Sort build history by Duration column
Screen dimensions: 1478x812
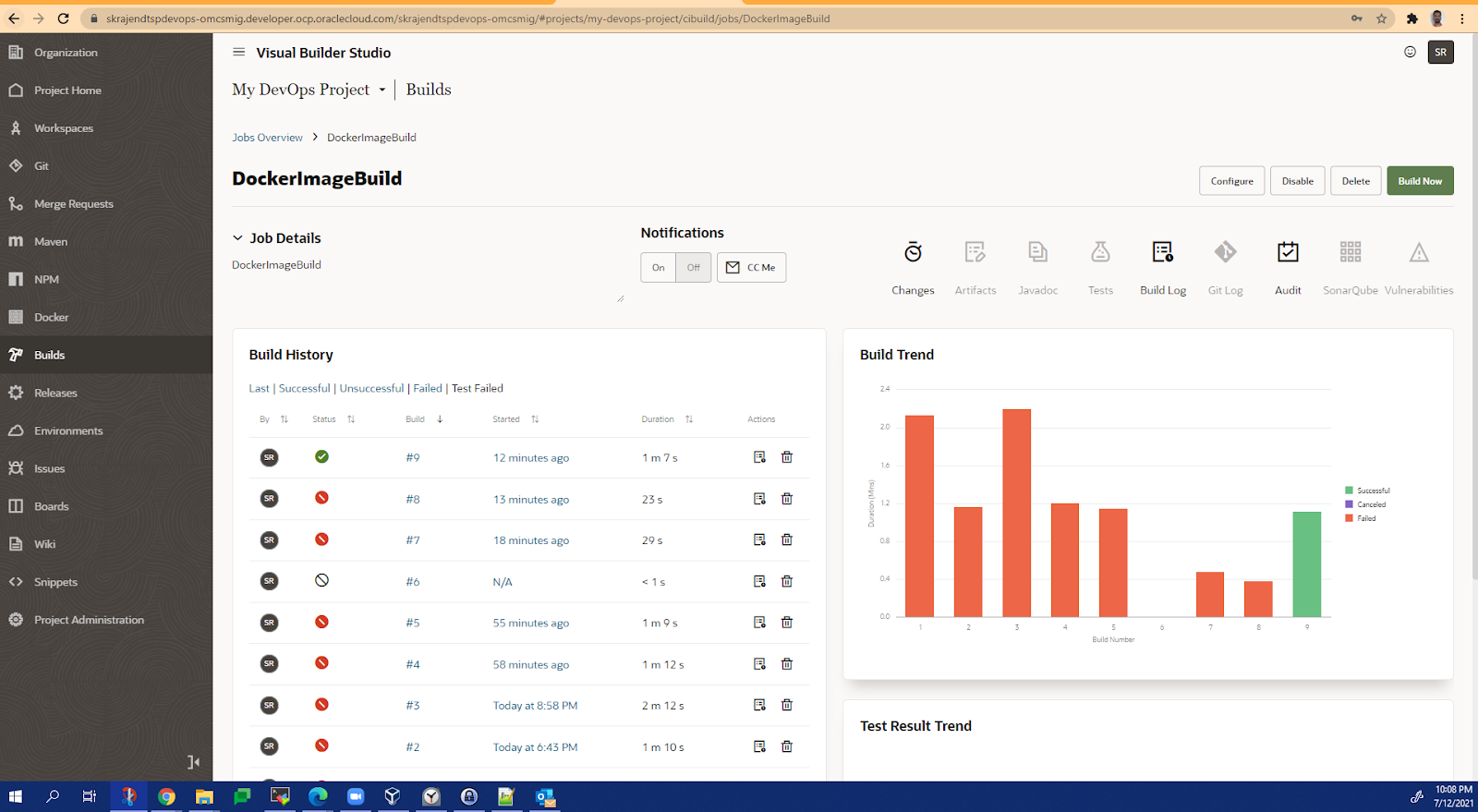pyautogui.click(x=689, y=419)
